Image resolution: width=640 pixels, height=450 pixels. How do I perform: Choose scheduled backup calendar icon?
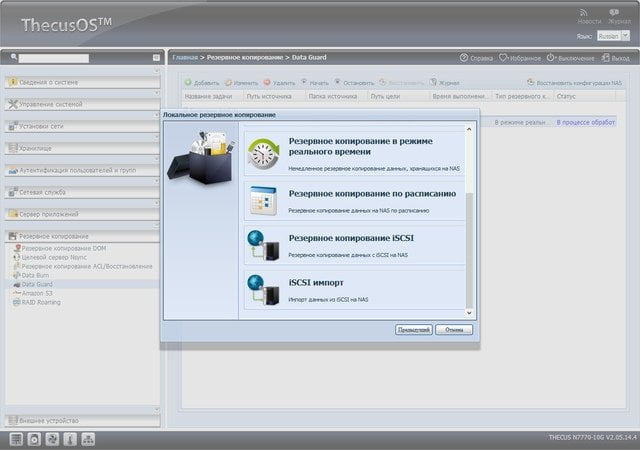pos(264,200)
